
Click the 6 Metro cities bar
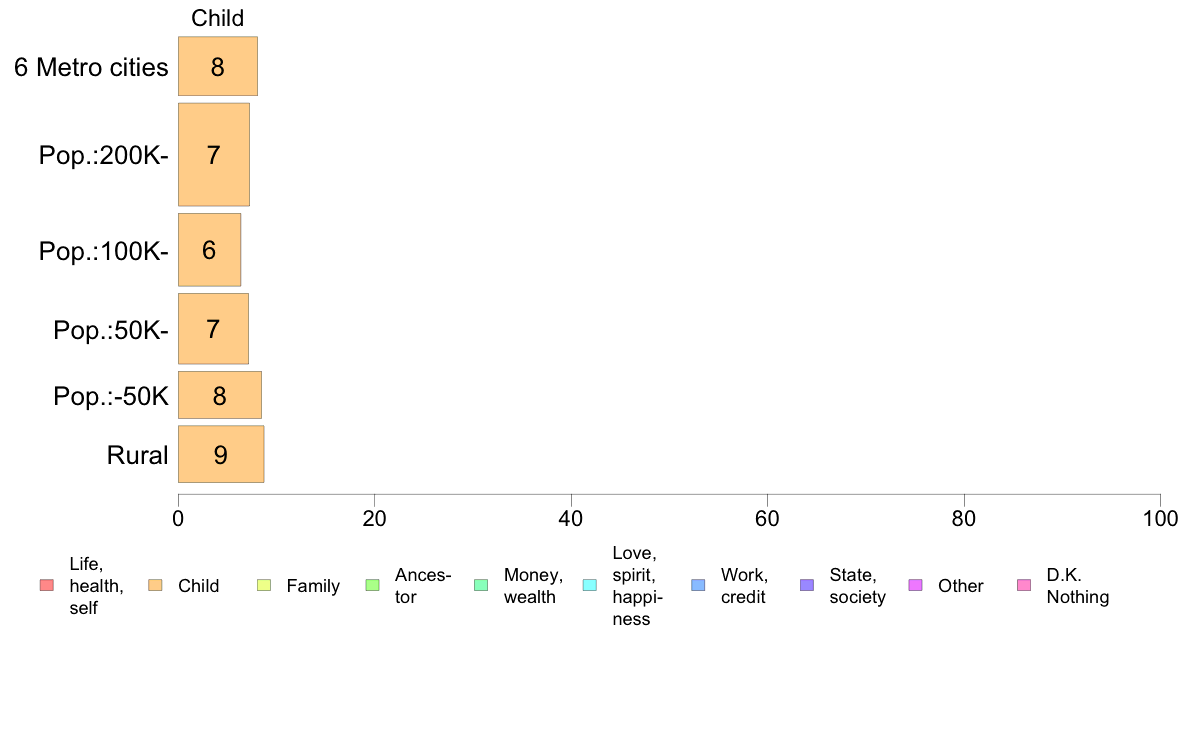tap(218, 66)
